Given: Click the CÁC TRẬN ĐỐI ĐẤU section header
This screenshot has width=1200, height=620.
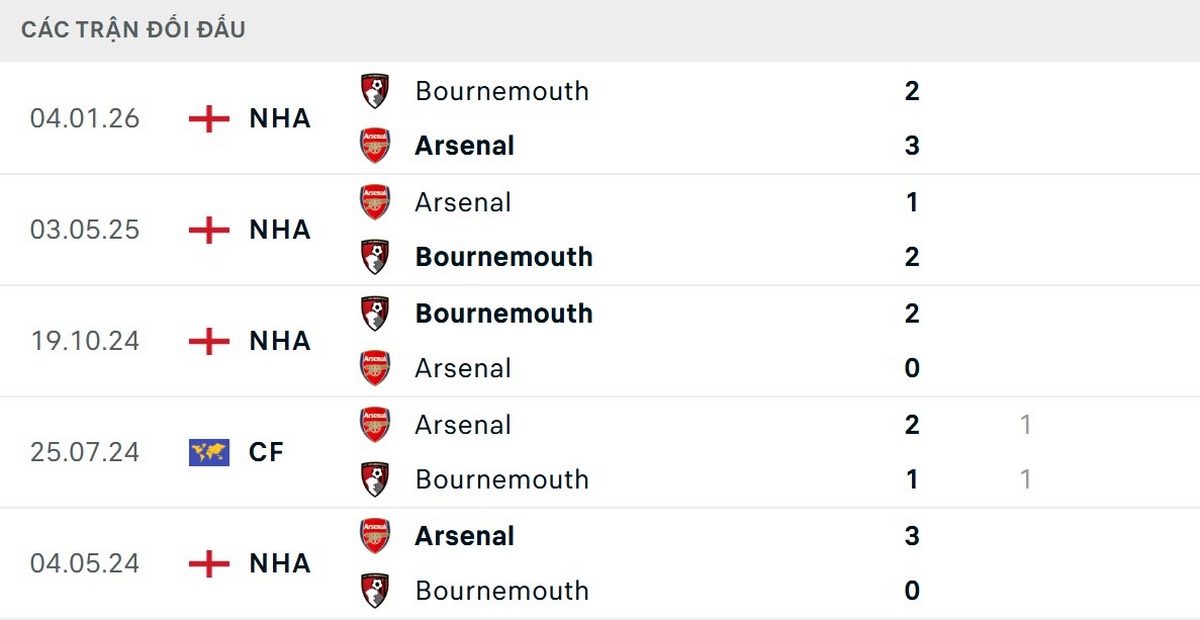Looking at the screenshot, I should point(131,29).
